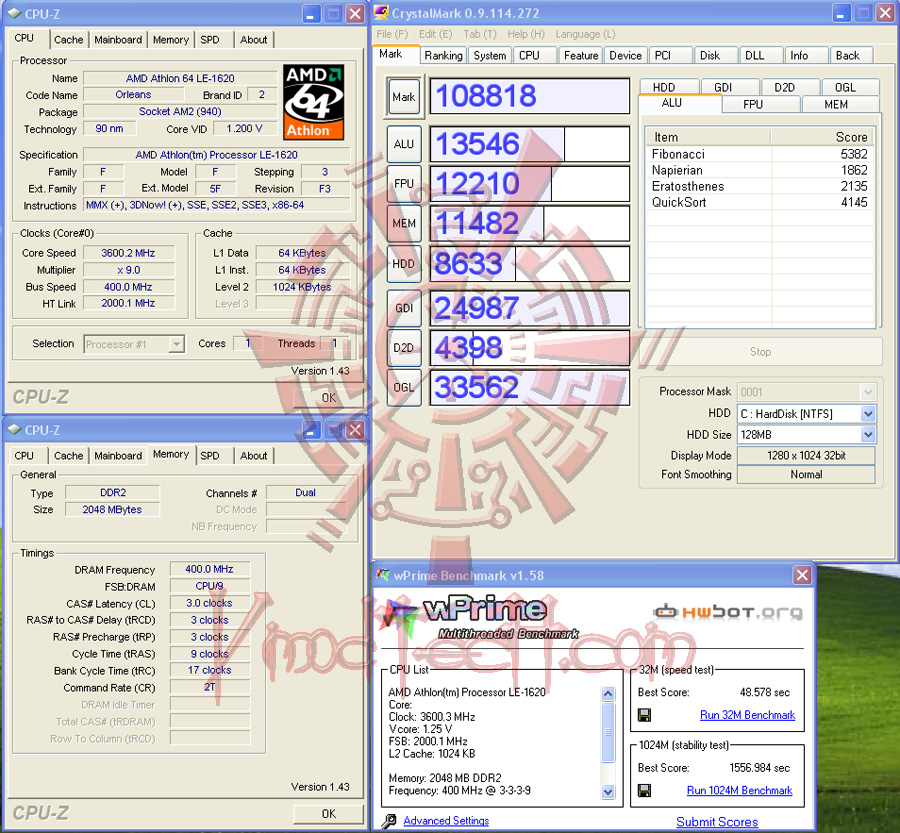Open the HDD drive dropdown in CrystalMark
The height and width of the screenshot is (833, 900).
[868, 413]
